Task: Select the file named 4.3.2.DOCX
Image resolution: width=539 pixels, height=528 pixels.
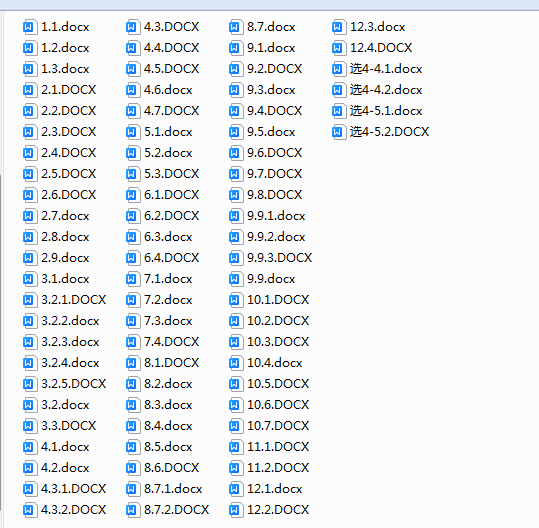Action: click(x=74, y=509)
